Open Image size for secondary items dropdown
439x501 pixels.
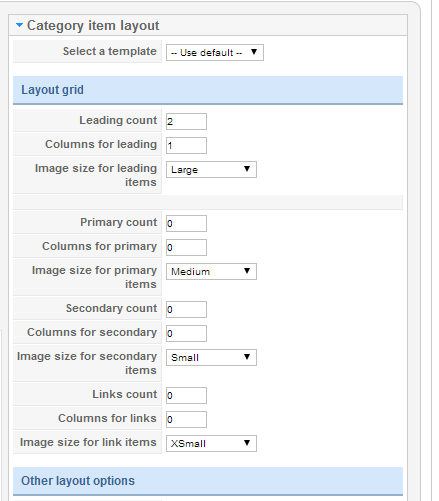point(211,358)
